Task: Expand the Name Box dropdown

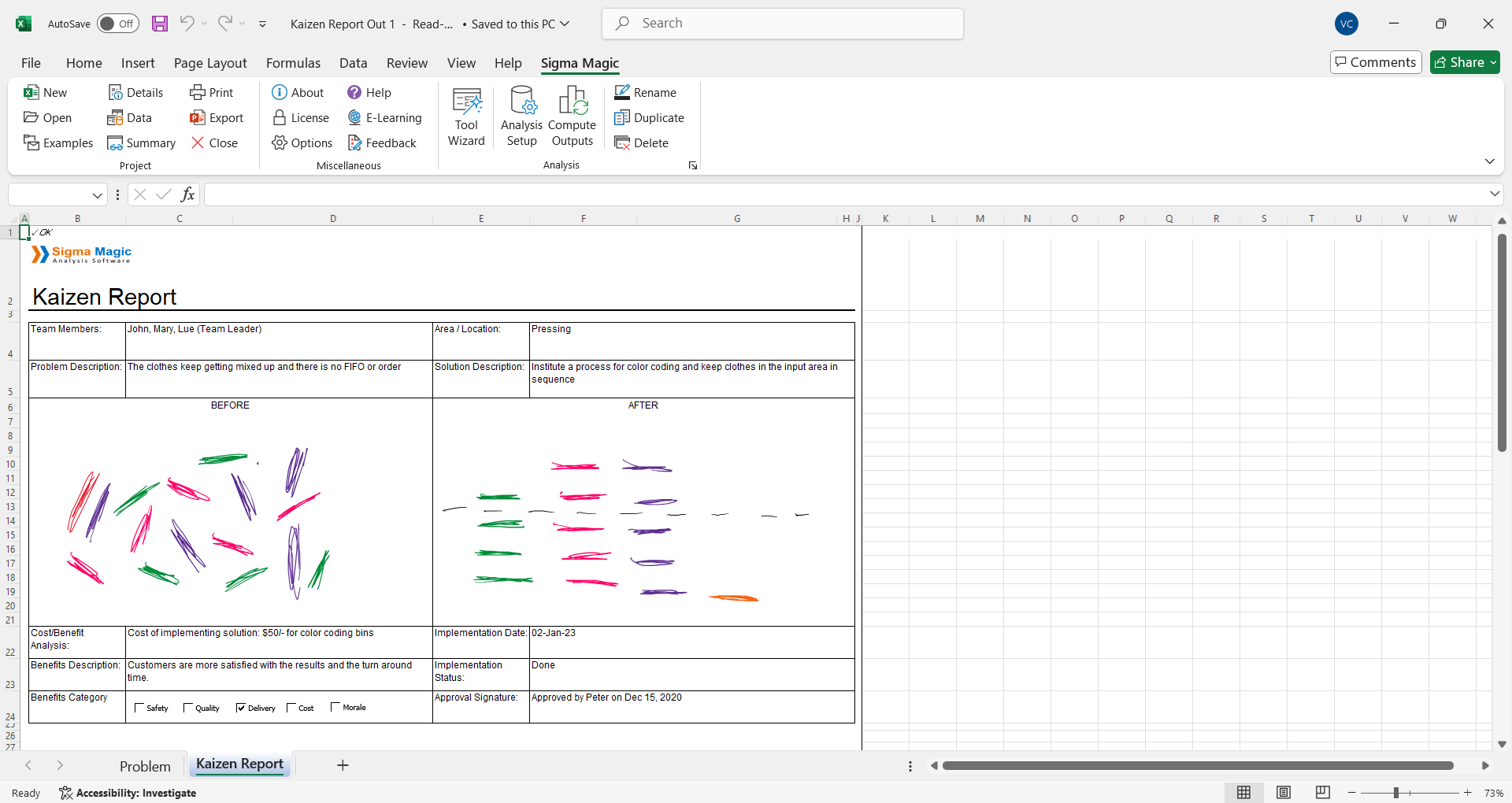Action: click(98, 195)
